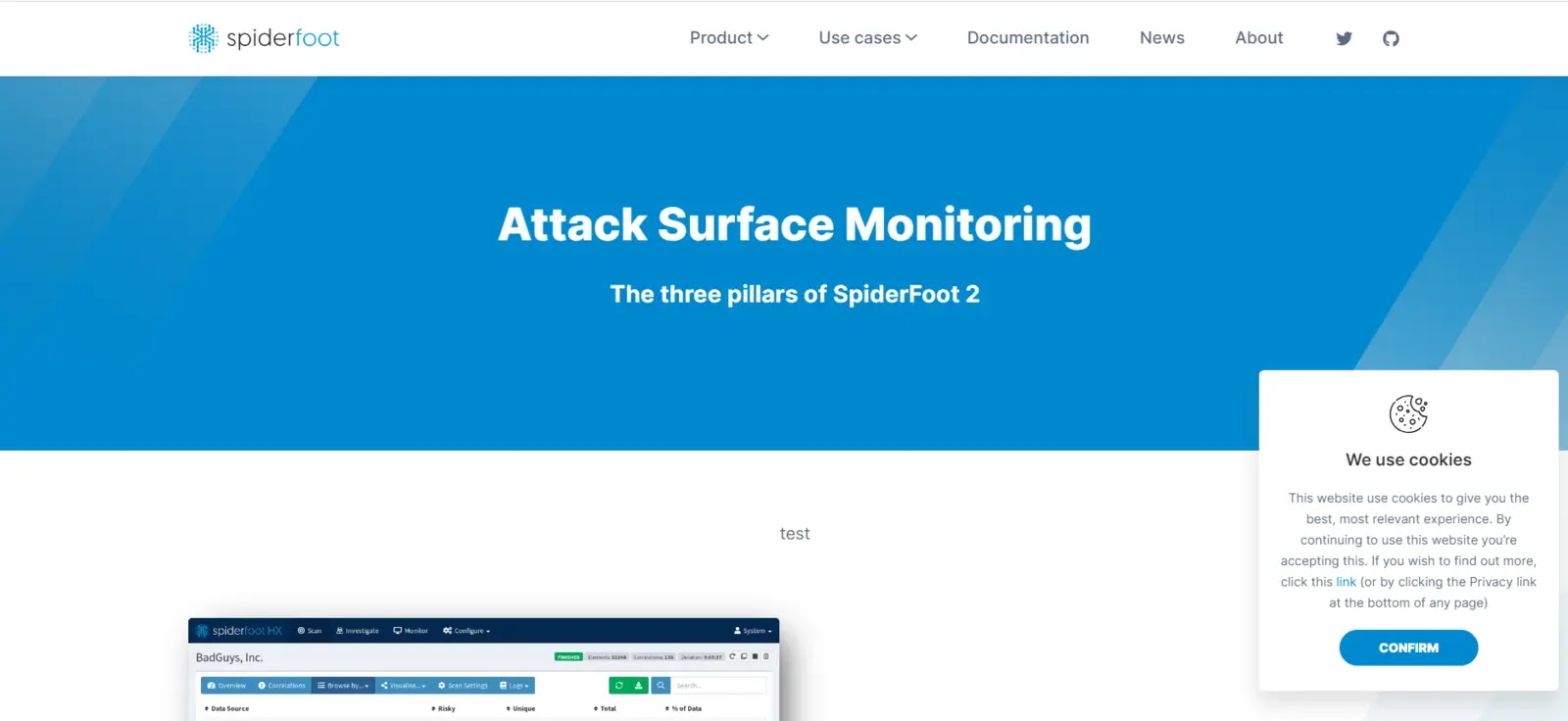Follow the 'link' in cookie notice
1568x721 pixels.
(x=1346, y=582)
